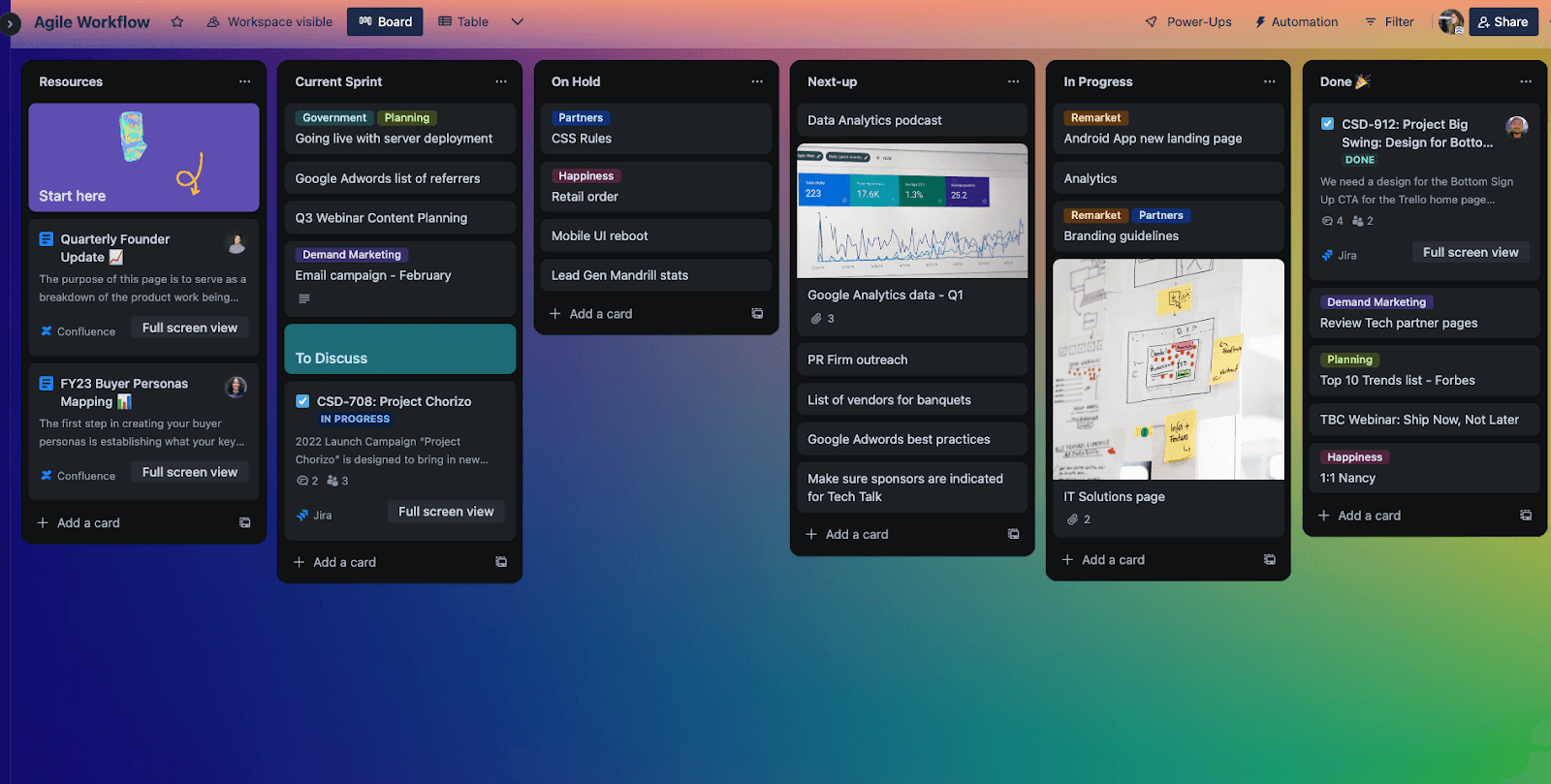Screen dimensions: 1551x784
Task: Open Power-Ups menu
Action: [x=1188, y=21]
